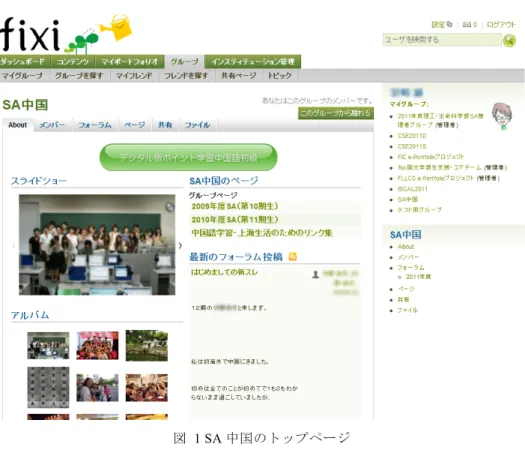Open the インスティテューション管理 tab
Image resolution: width=525 pixels, height=450 pixels.
pos(253,62)
